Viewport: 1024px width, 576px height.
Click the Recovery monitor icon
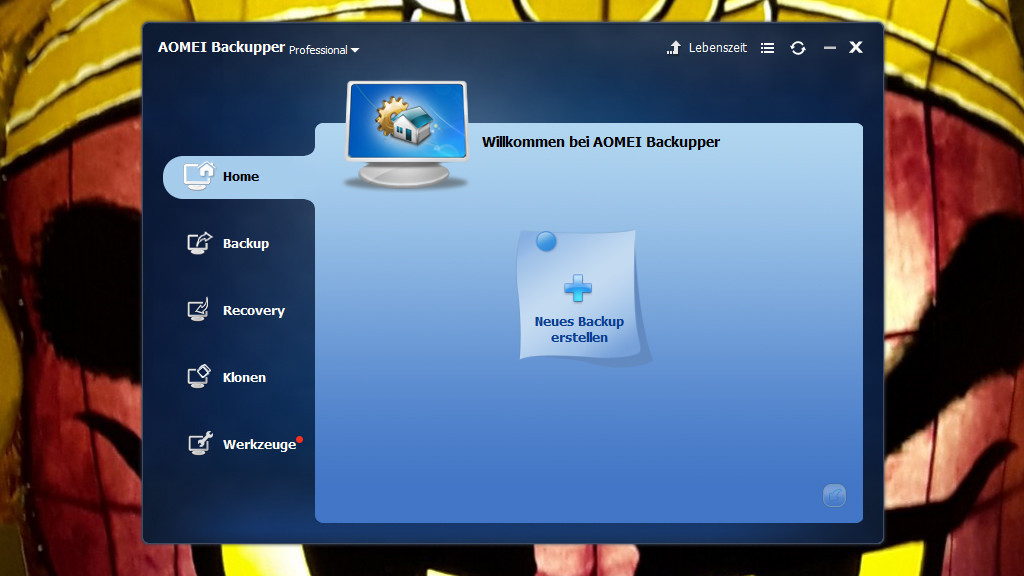(198, 310)
